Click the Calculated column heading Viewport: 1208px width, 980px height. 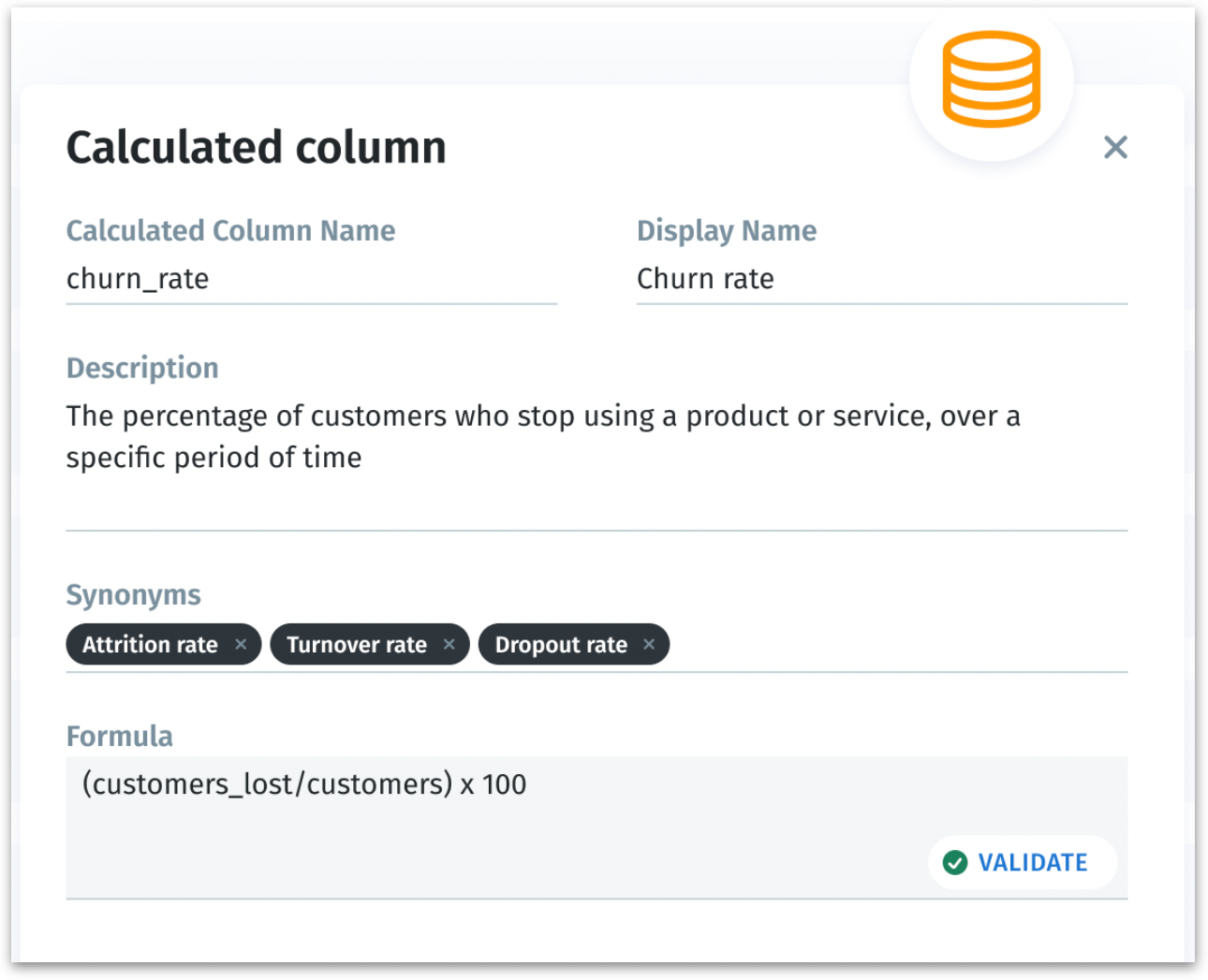coord(256,148)
